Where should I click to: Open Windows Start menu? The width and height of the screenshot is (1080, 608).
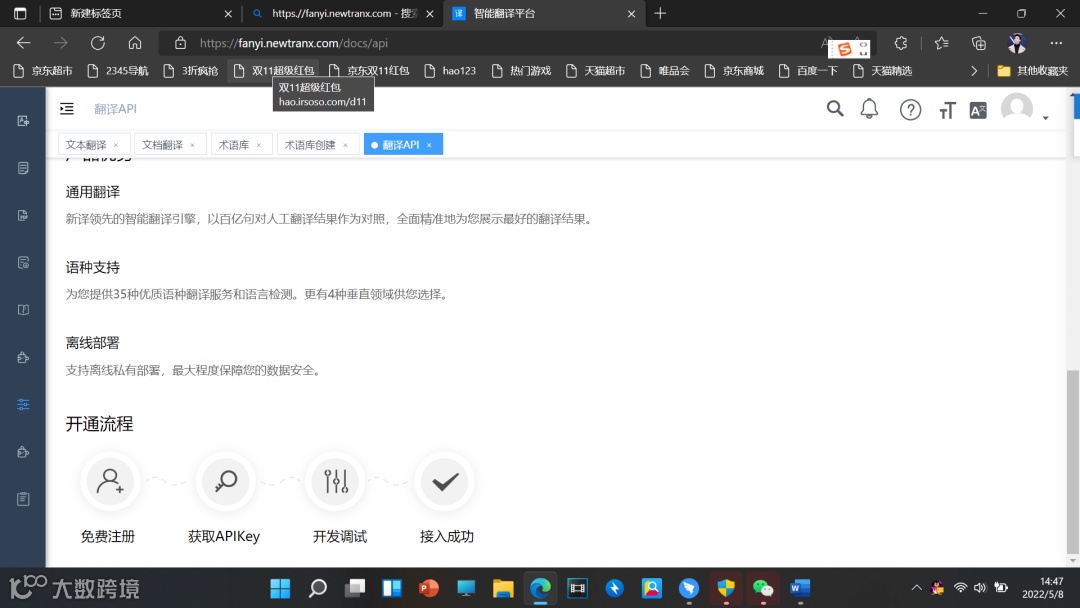click(x=280, y=588)
